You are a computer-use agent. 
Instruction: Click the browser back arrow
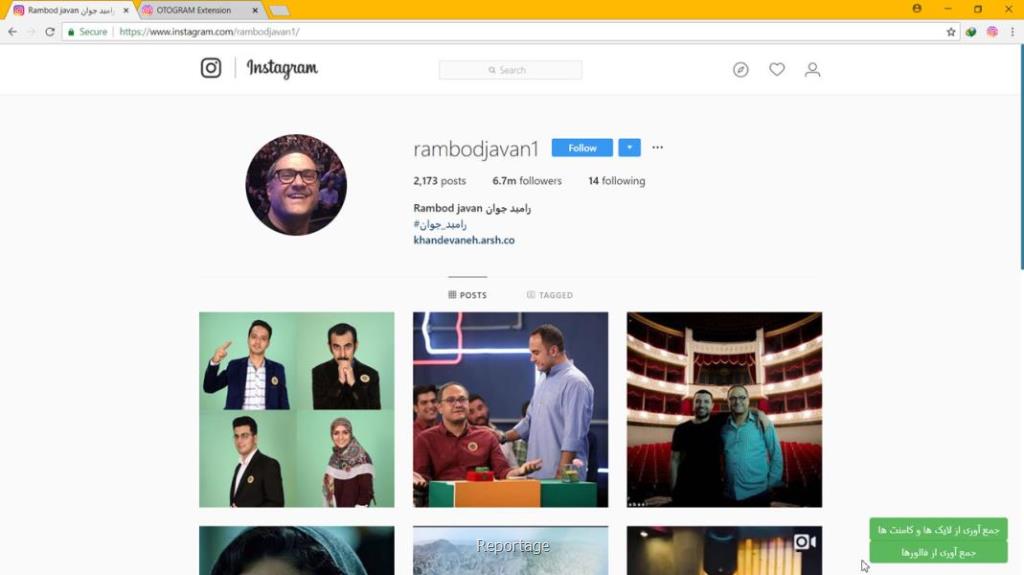[x=12, y=31]
